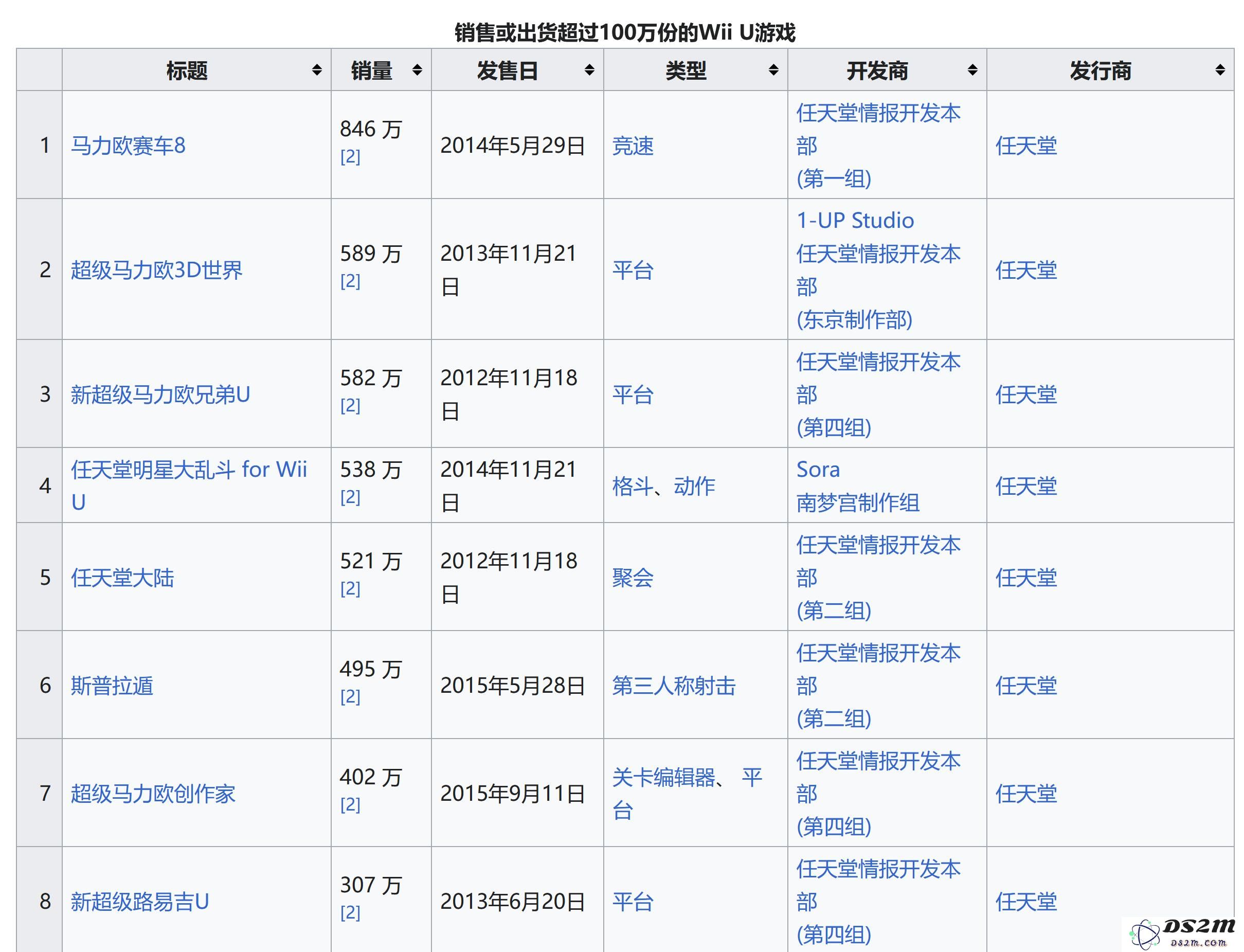Open 任天堂 publisher link for 新超级路易吉U
The width and height of the screenshot is (1244, 952).
tap(1026, 902)
